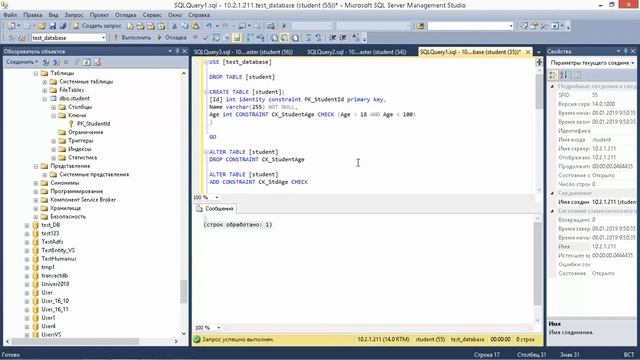
Task: Click the PK_StudentId key icon
Action: coord(71,124)
